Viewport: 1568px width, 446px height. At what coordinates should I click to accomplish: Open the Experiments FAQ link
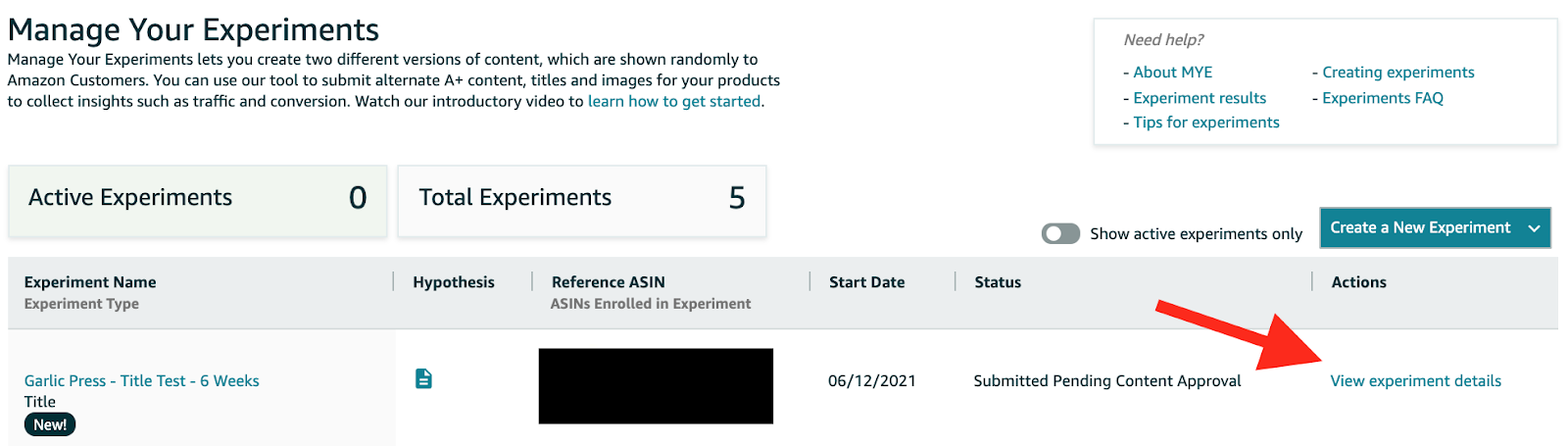(x=1382, y=98)
